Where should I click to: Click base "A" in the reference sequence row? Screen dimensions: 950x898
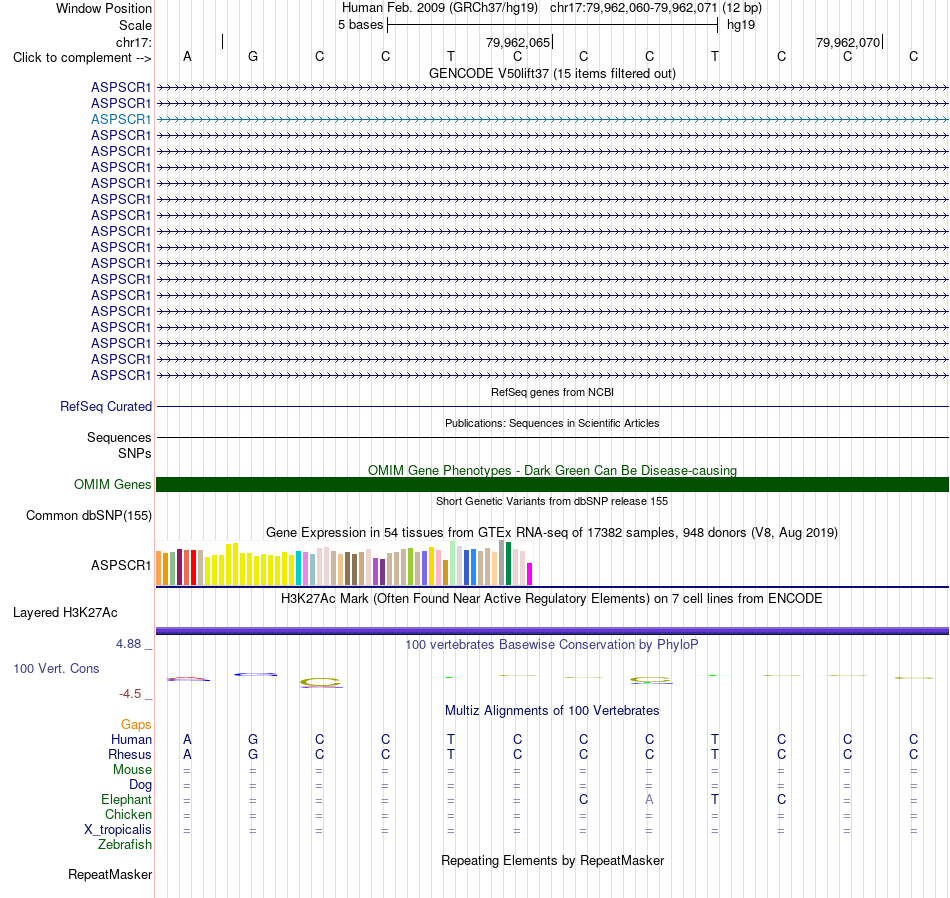point(187,56)
